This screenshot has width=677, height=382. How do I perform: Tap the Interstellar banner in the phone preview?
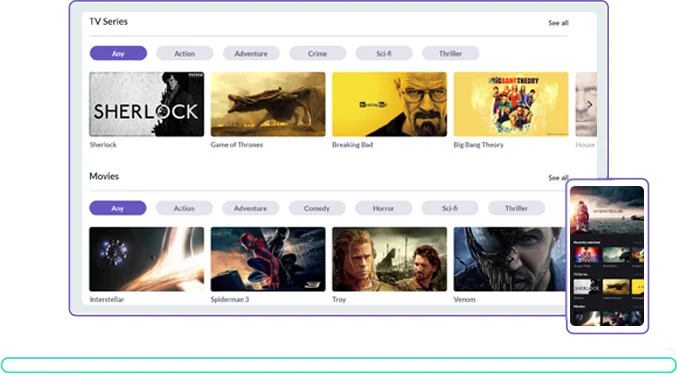pyautogui.click(x=607, y=211)
